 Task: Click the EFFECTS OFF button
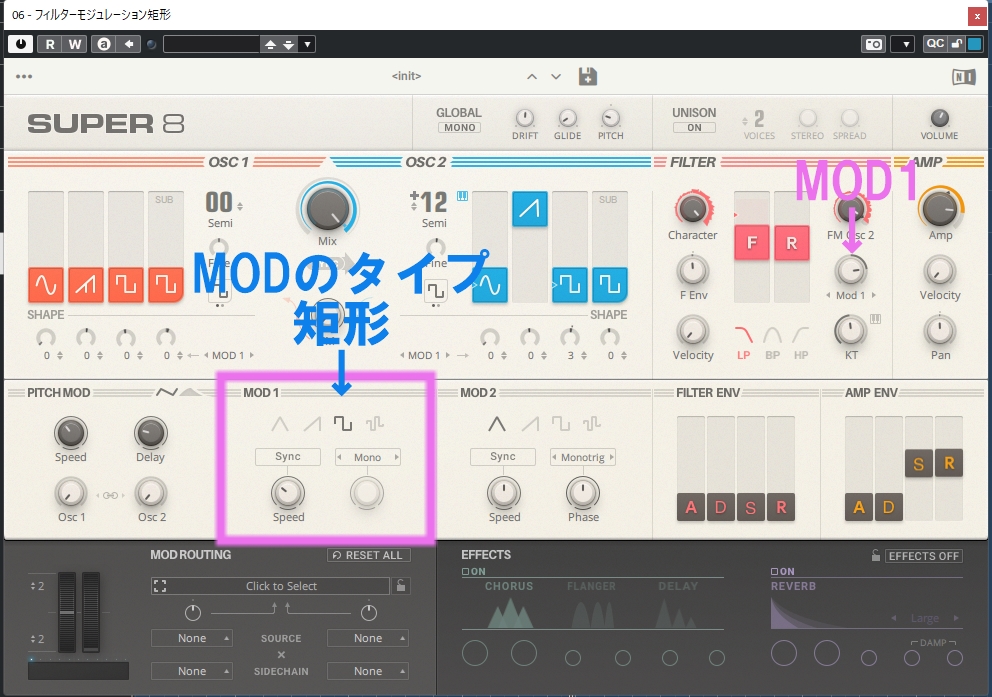coord(923,556)
